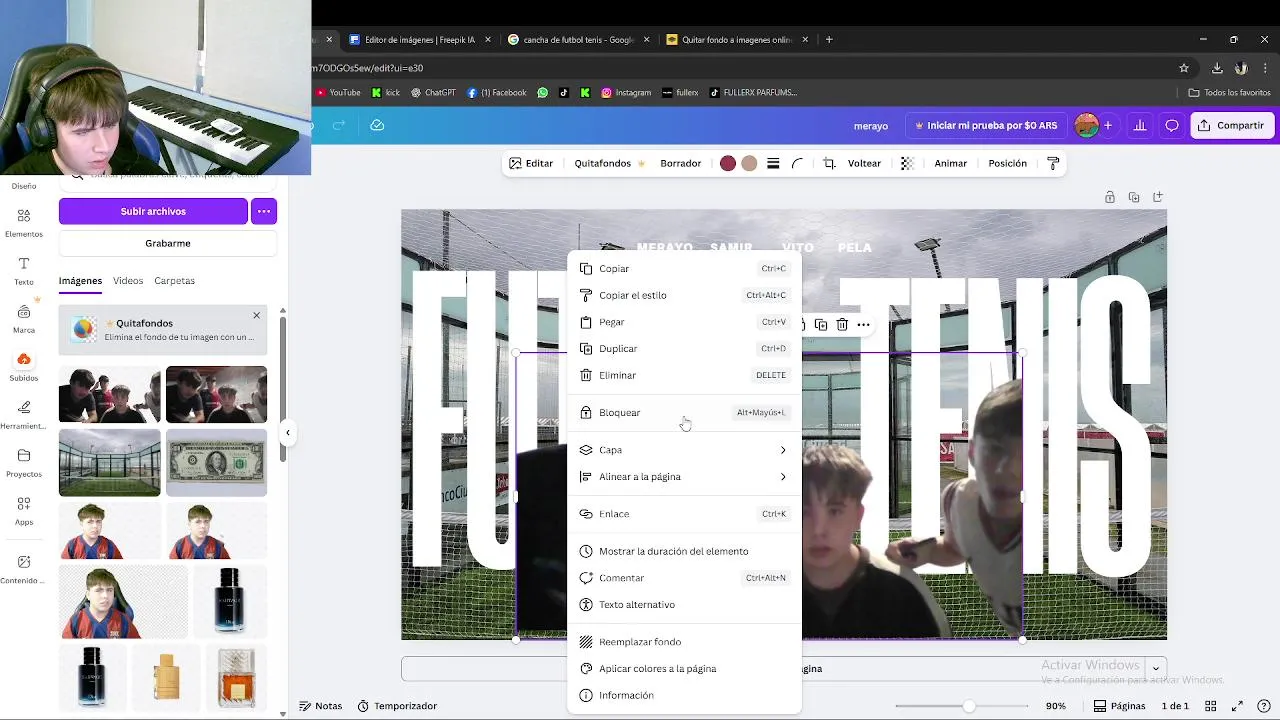Image resolution: width=1280 pixels, height=720 pixels.
Task: Expand the Capa submenu
Action: coord(685,450)
